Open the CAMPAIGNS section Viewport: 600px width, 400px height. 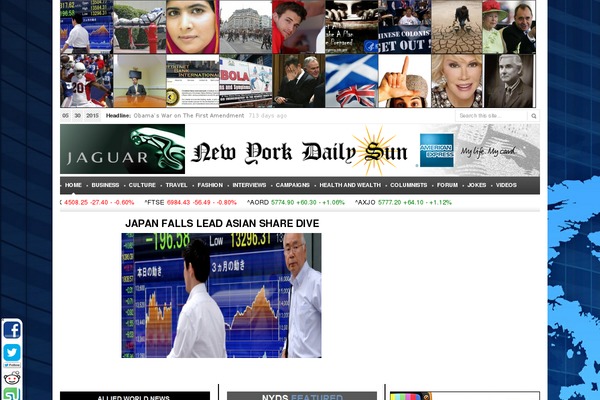[293, 185]
